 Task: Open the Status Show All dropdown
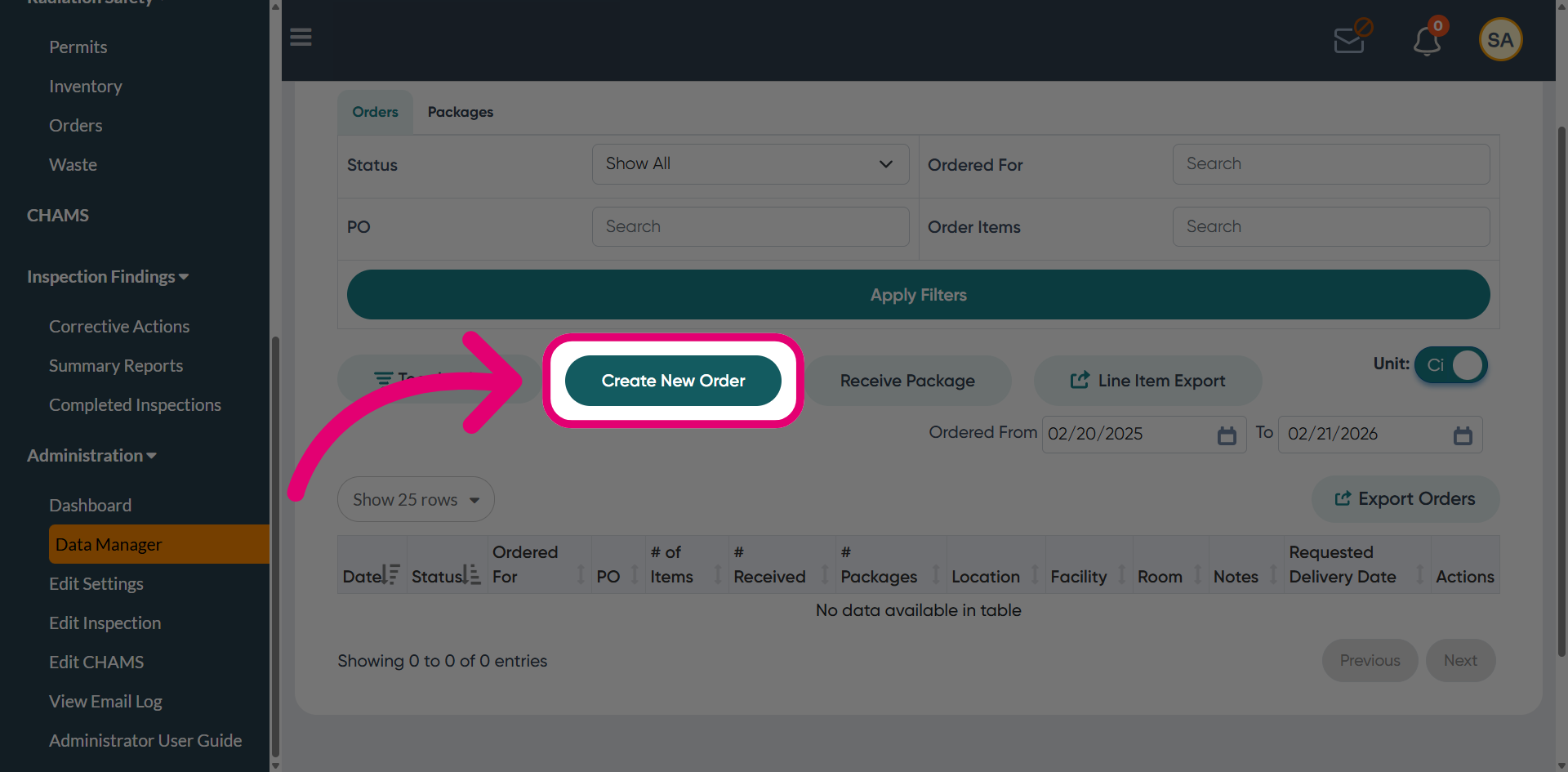click(x=751, y=164)
